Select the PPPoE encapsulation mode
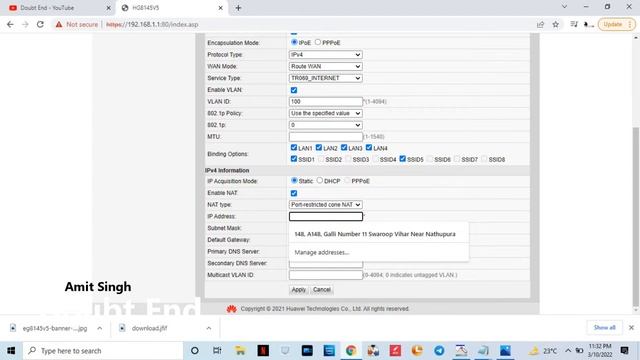This screenshot has width=640, height=360. click(x=318, y=42)
